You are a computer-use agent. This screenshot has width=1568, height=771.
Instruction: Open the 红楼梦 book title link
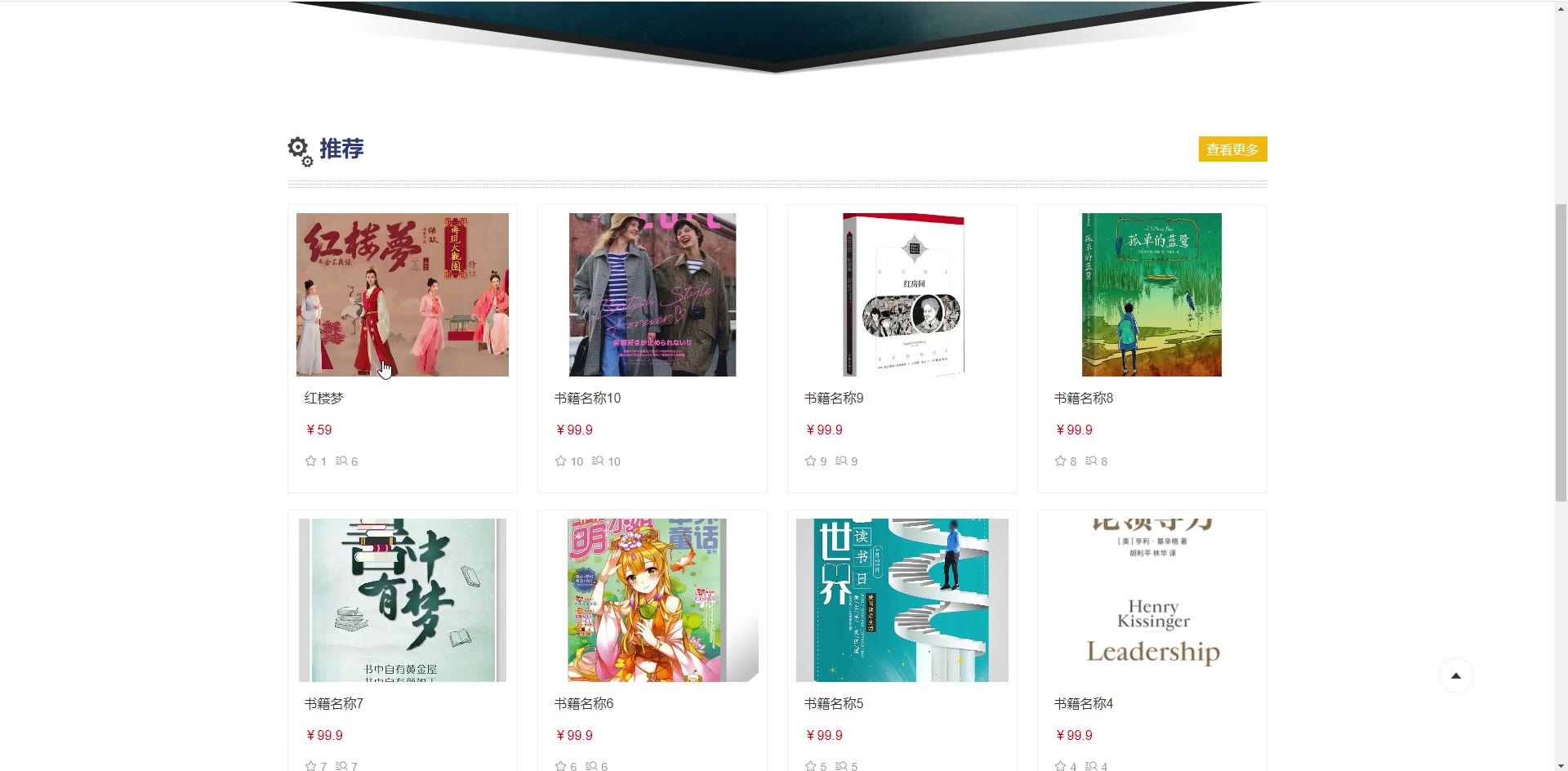point(323,399)
